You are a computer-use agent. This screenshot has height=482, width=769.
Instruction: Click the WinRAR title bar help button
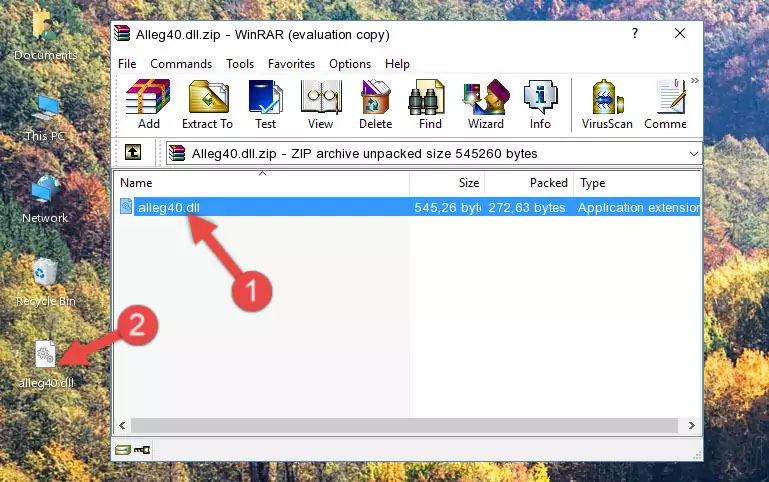[635, 33]
